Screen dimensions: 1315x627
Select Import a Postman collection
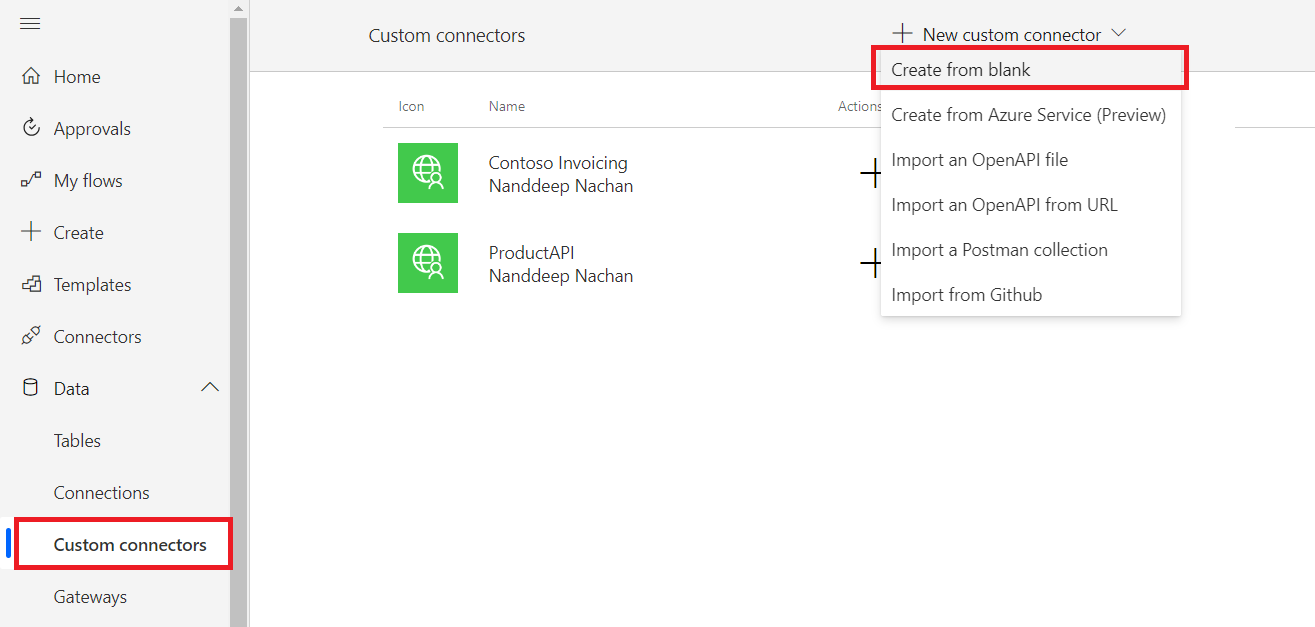(999, 250)
